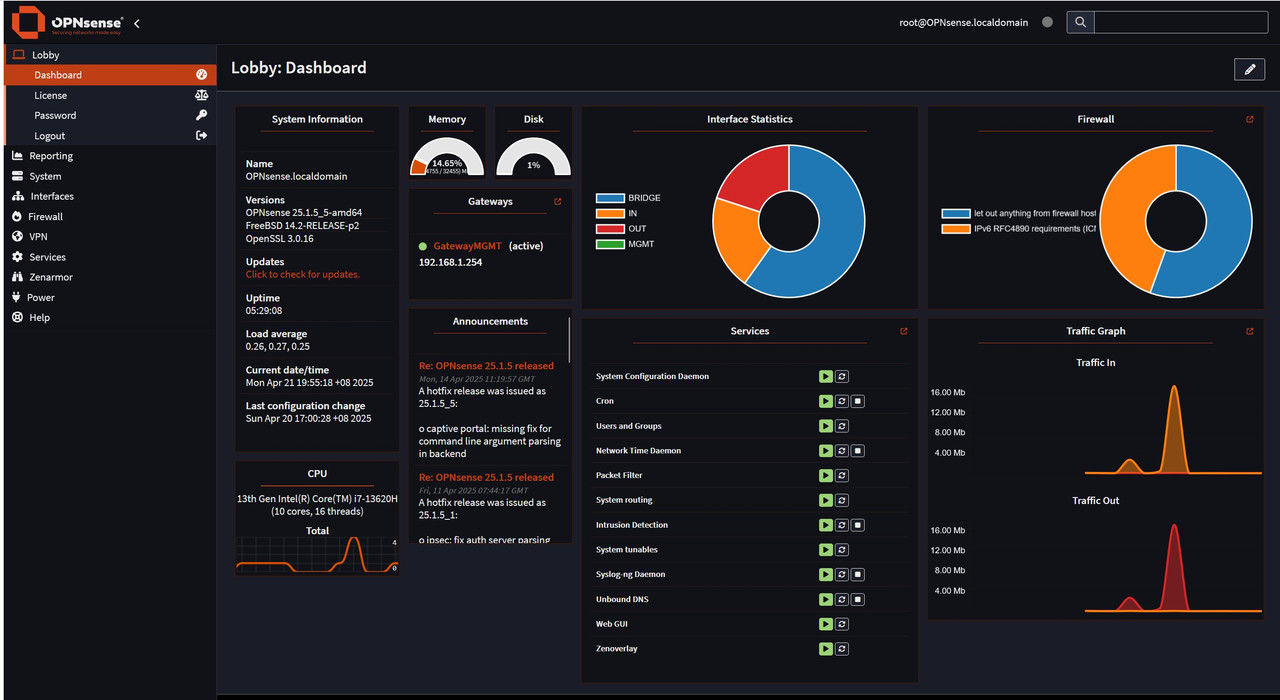The image size is (1280, 700).
Task: Open the Gateways widget external link icon
Action: (x=558, y=202)
